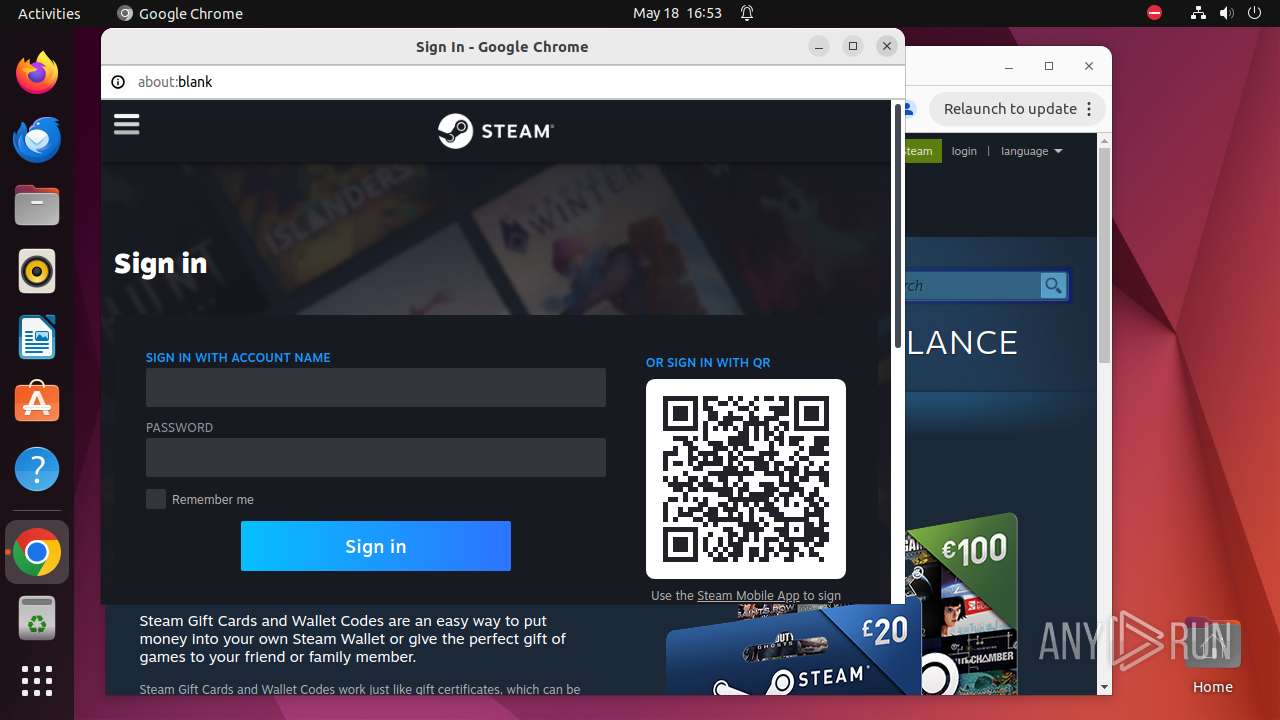Click the login link in the background Steam page

click(964, 151)
